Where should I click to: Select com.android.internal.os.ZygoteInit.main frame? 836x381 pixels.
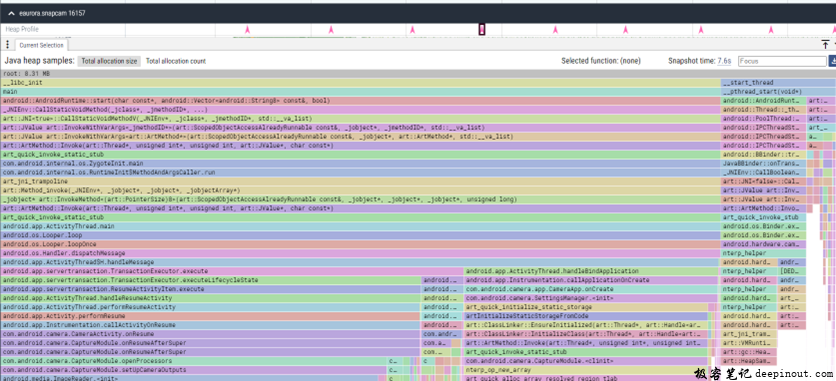point(360,164)
